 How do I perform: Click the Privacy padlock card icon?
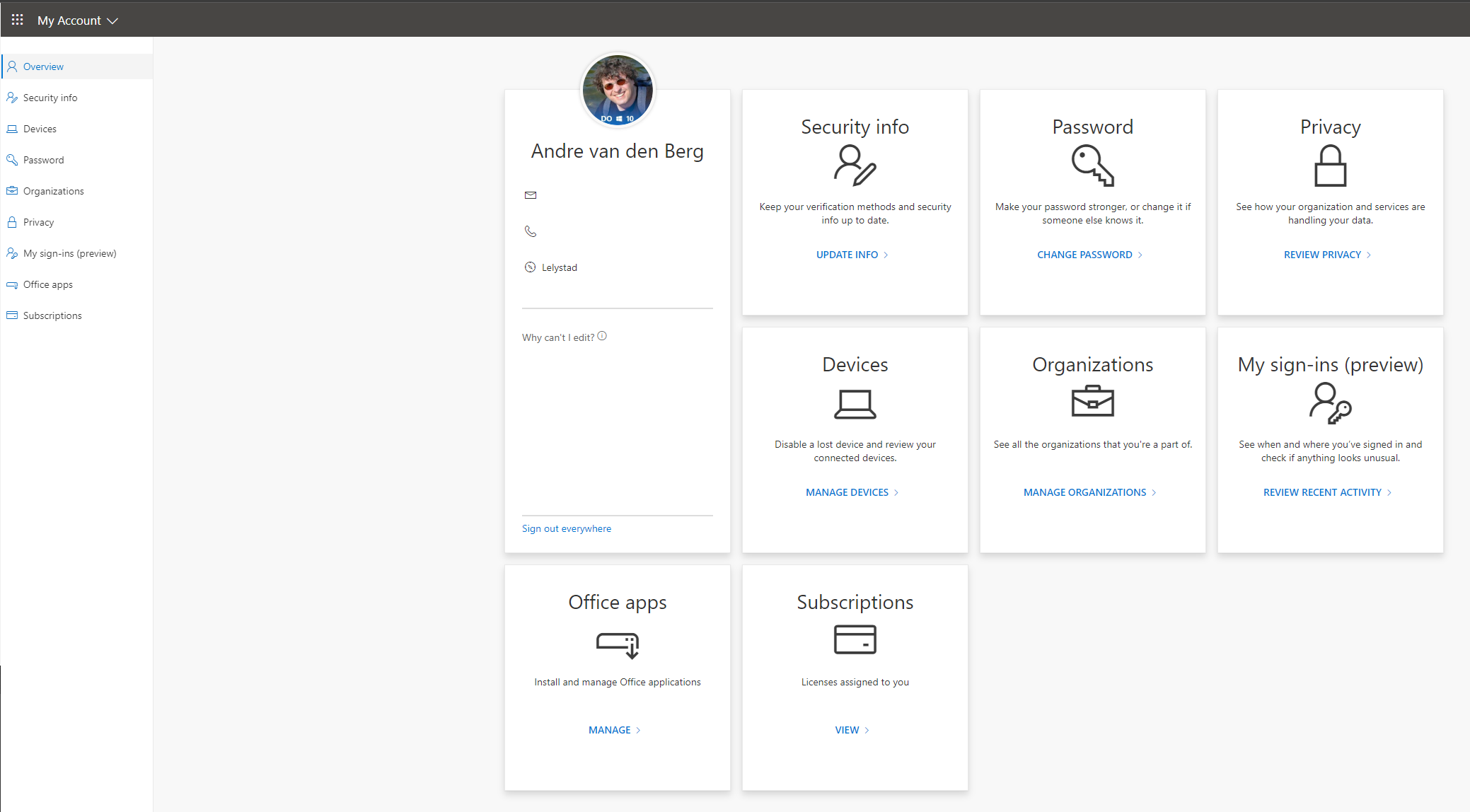pos(1330,166)
